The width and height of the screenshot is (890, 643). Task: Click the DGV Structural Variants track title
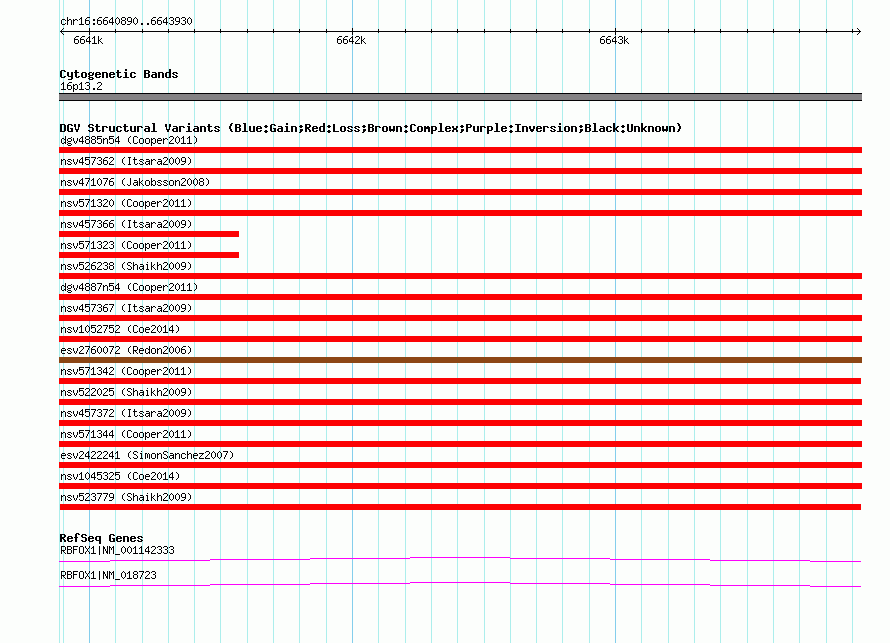tap(370, 128)
